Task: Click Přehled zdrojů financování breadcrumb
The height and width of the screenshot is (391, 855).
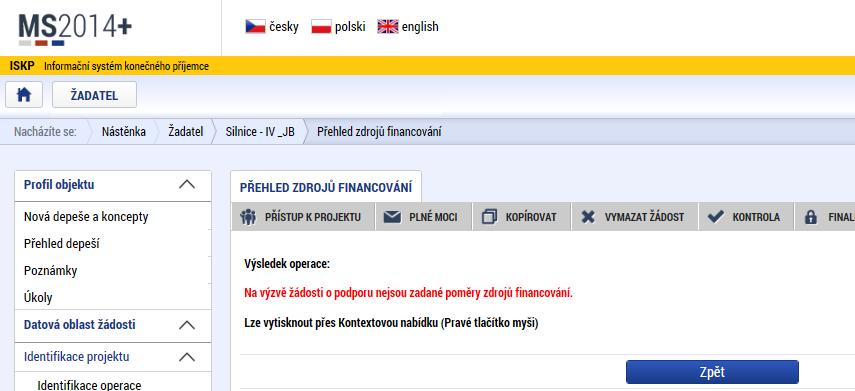Action: click(x=379, y=131)
